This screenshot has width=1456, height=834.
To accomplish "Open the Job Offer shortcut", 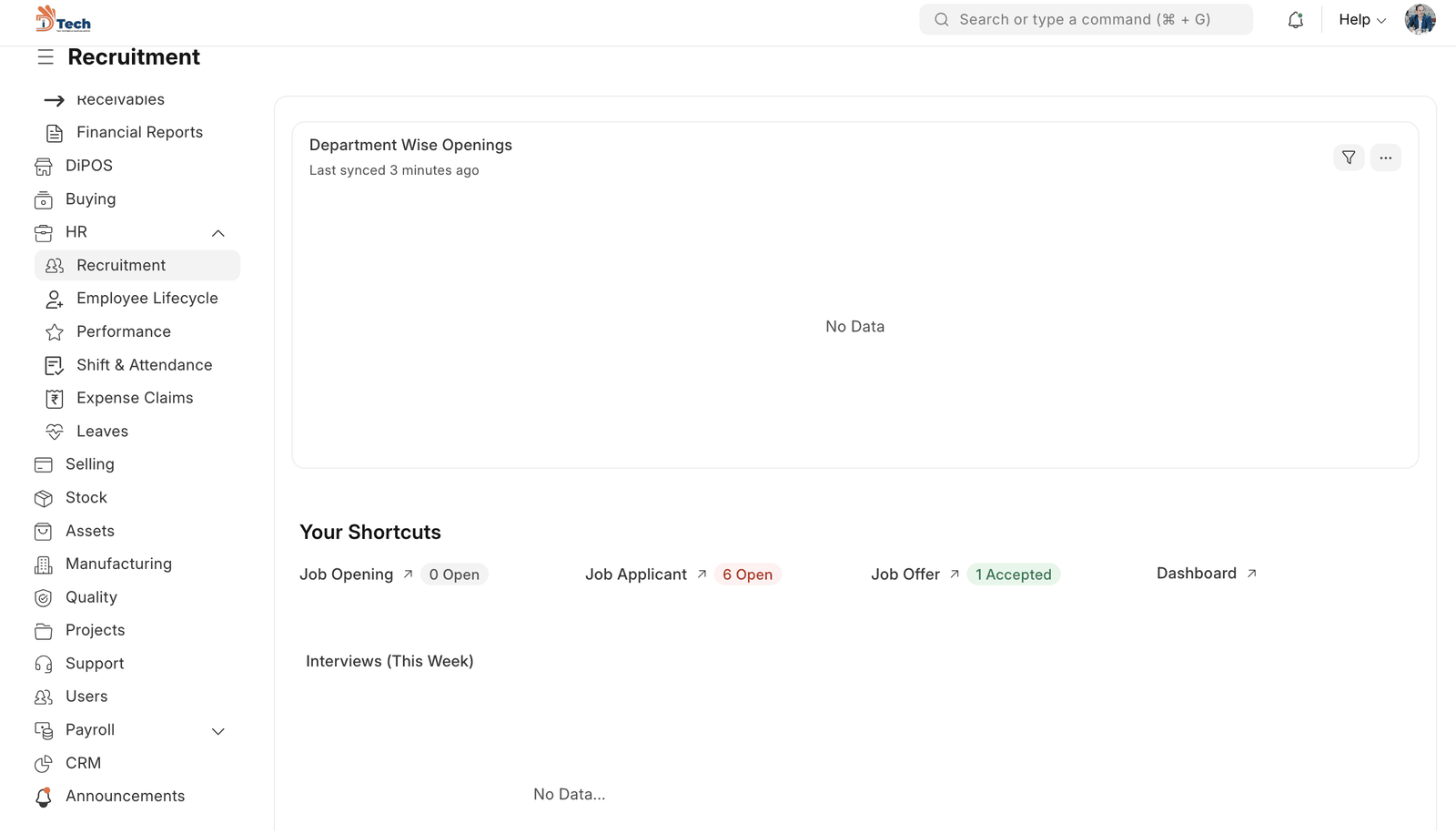I will [905, 575].
